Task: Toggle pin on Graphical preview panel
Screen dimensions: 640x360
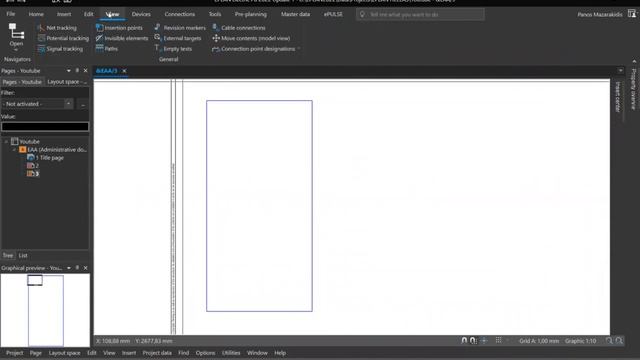Action: [x=77, y=268]
